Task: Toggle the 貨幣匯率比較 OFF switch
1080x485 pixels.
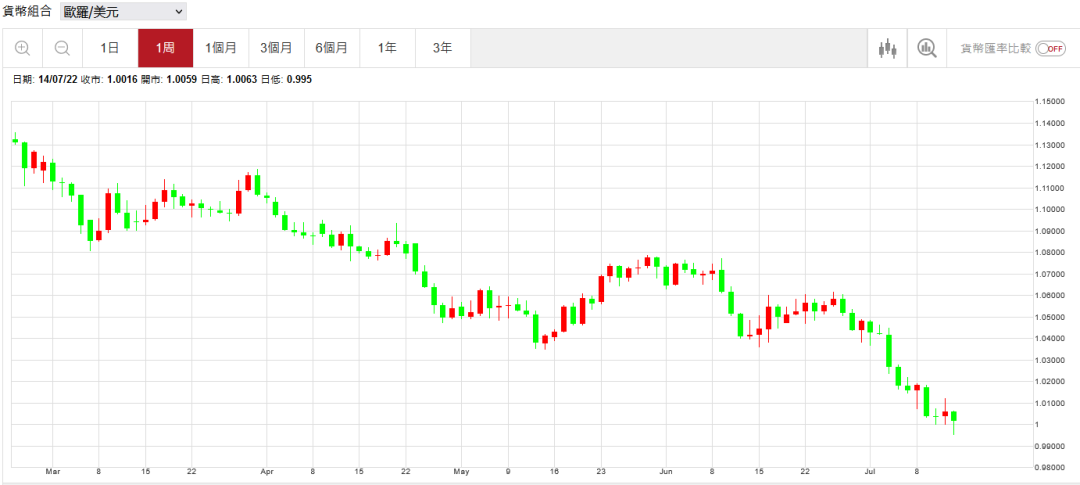Action: click(1050, 48)
